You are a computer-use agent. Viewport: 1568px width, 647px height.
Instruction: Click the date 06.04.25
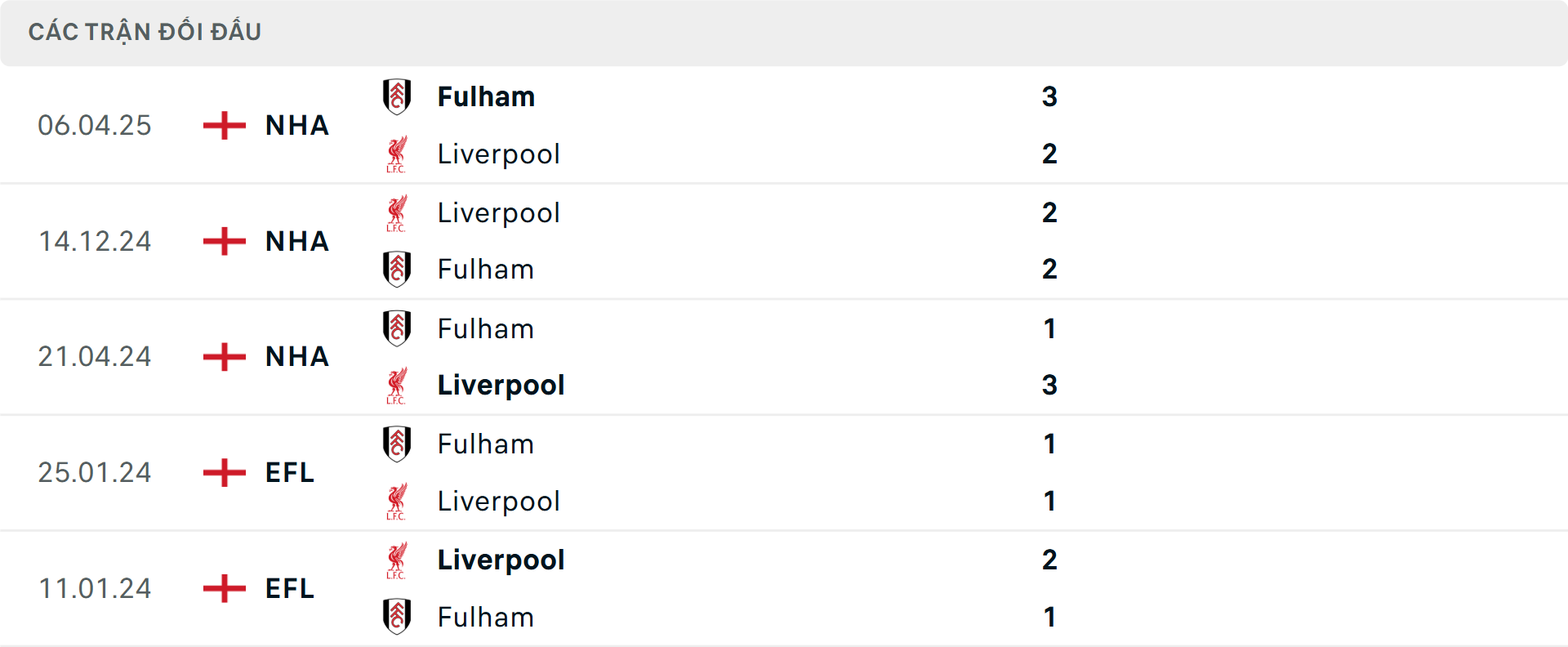95,125
